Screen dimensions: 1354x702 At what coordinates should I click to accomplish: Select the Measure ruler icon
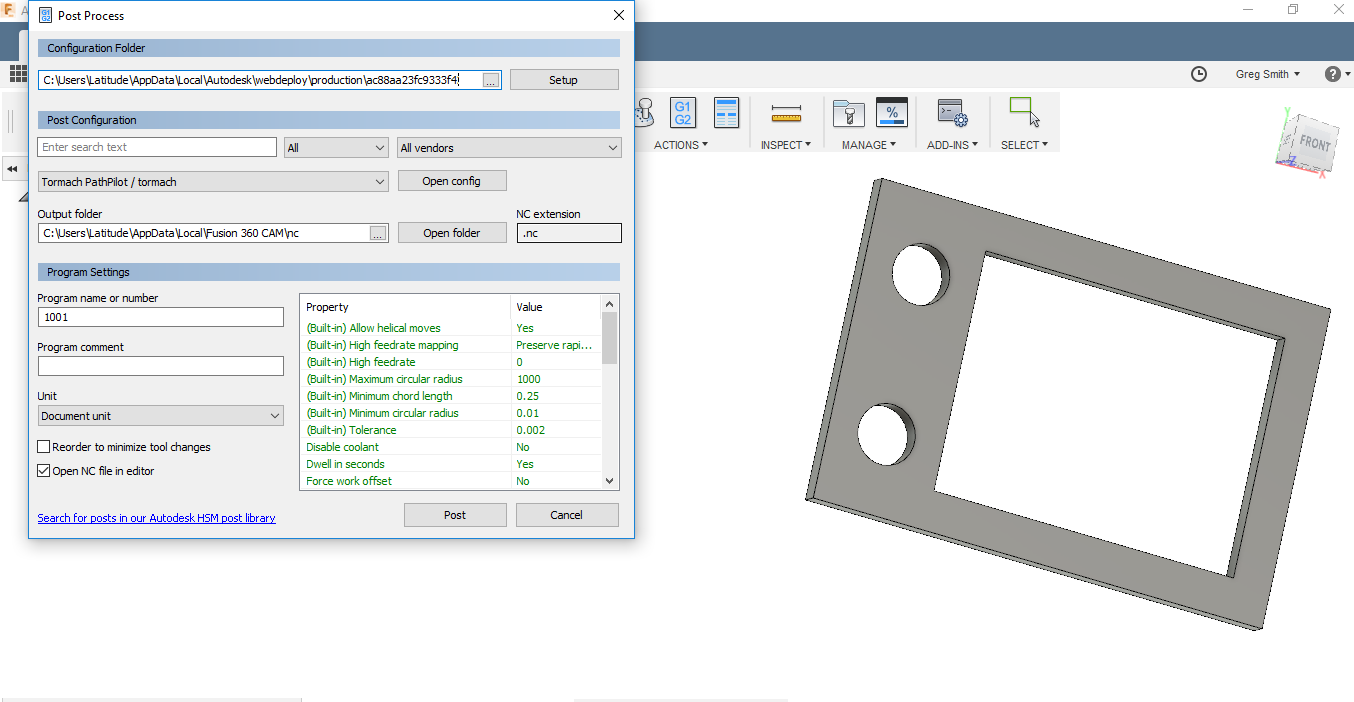coord(787,114)
